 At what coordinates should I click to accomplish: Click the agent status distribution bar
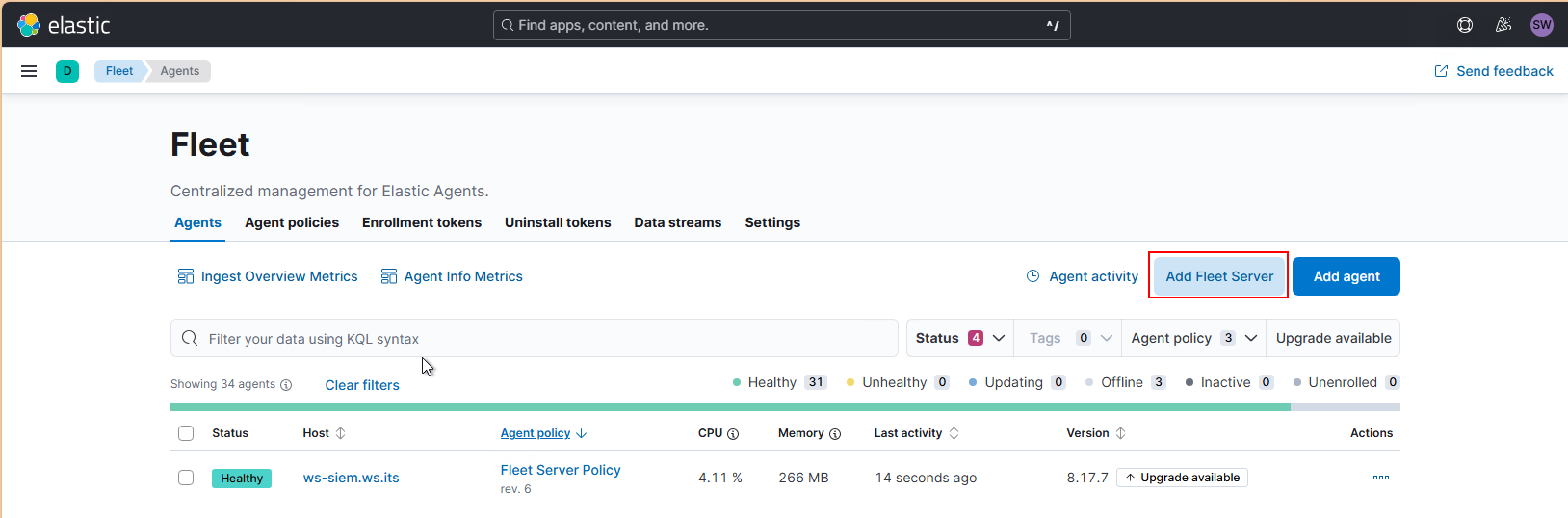(785, 407)
